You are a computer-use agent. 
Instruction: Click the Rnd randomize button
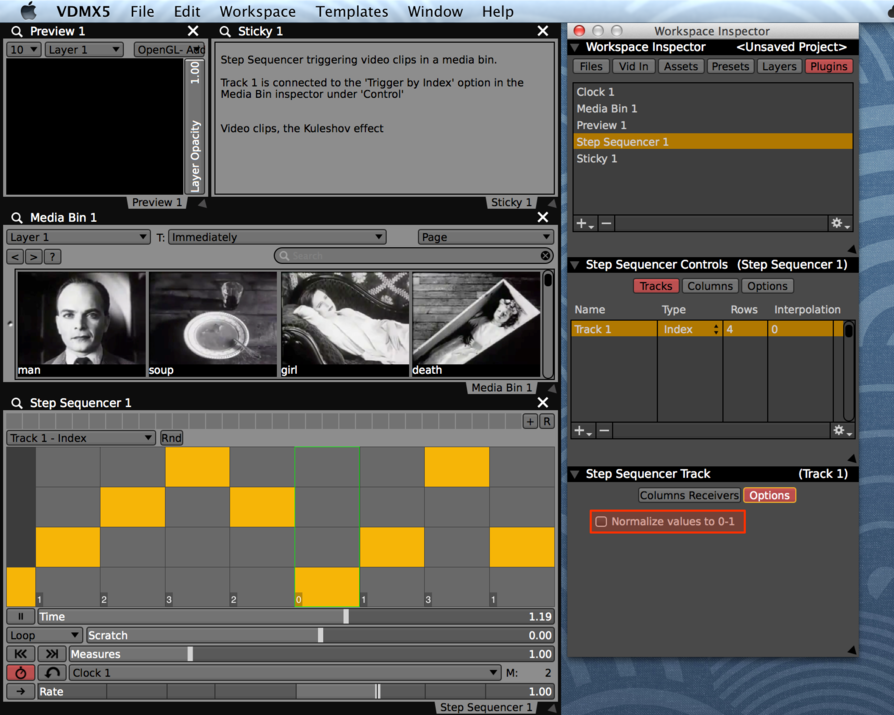tap(171, 438)
